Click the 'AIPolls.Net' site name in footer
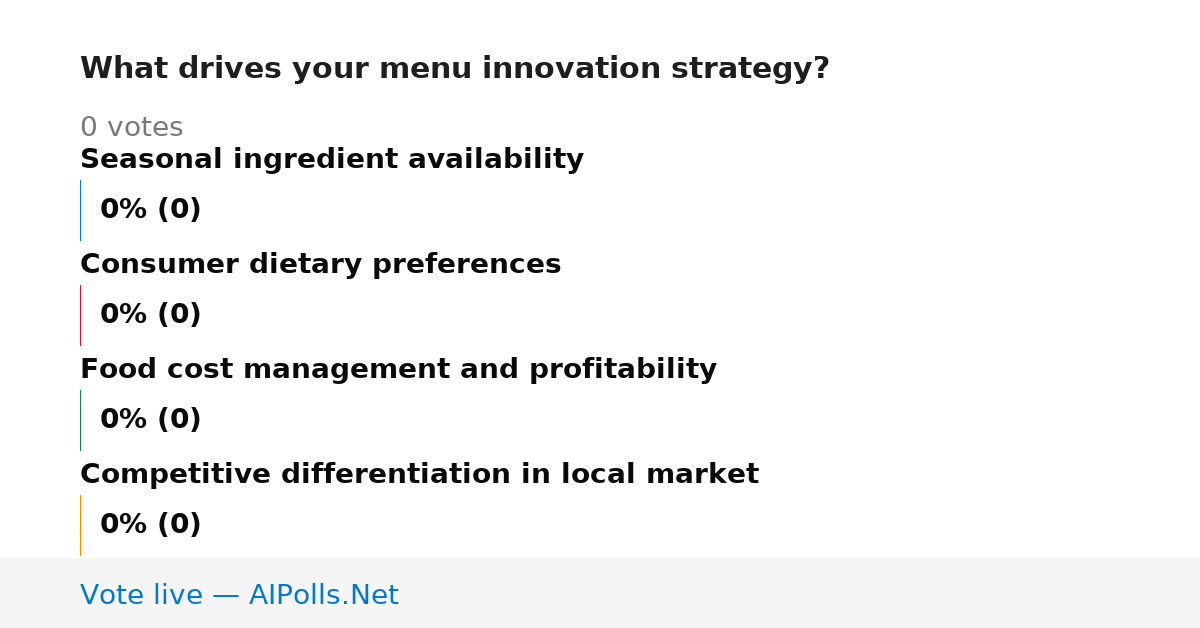Screen dimensions: 1200x628 (323, 596)
